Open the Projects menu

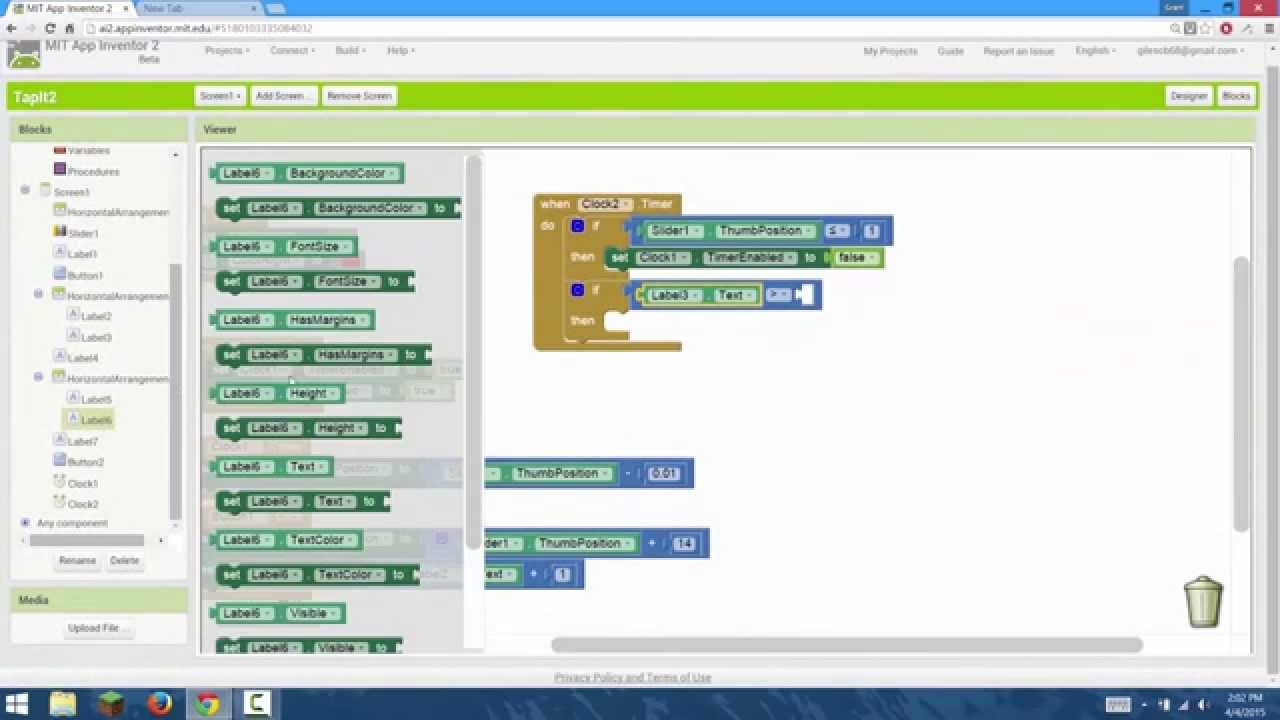tap(227, 51)
